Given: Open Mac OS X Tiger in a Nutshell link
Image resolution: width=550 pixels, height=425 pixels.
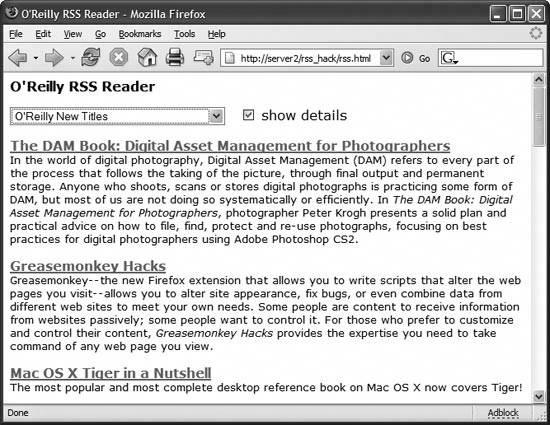Looking at the screenshot, I should tap(110, 373).
